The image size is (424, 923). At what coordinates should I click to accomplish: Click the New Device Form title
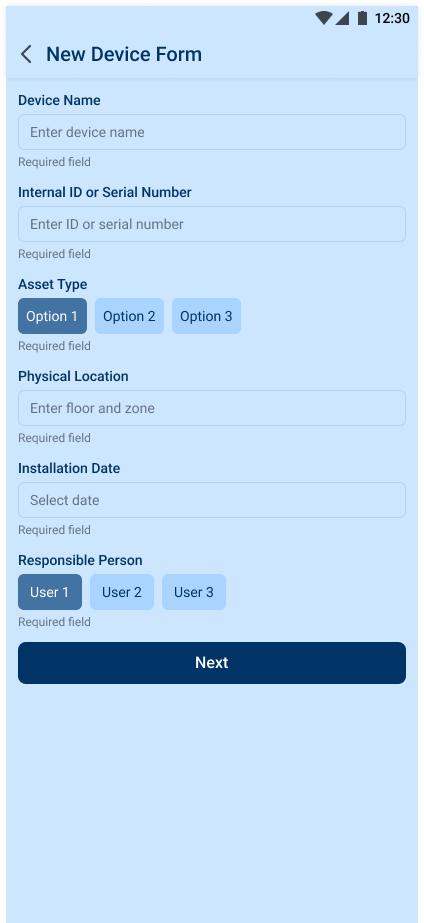pos(124,54)
